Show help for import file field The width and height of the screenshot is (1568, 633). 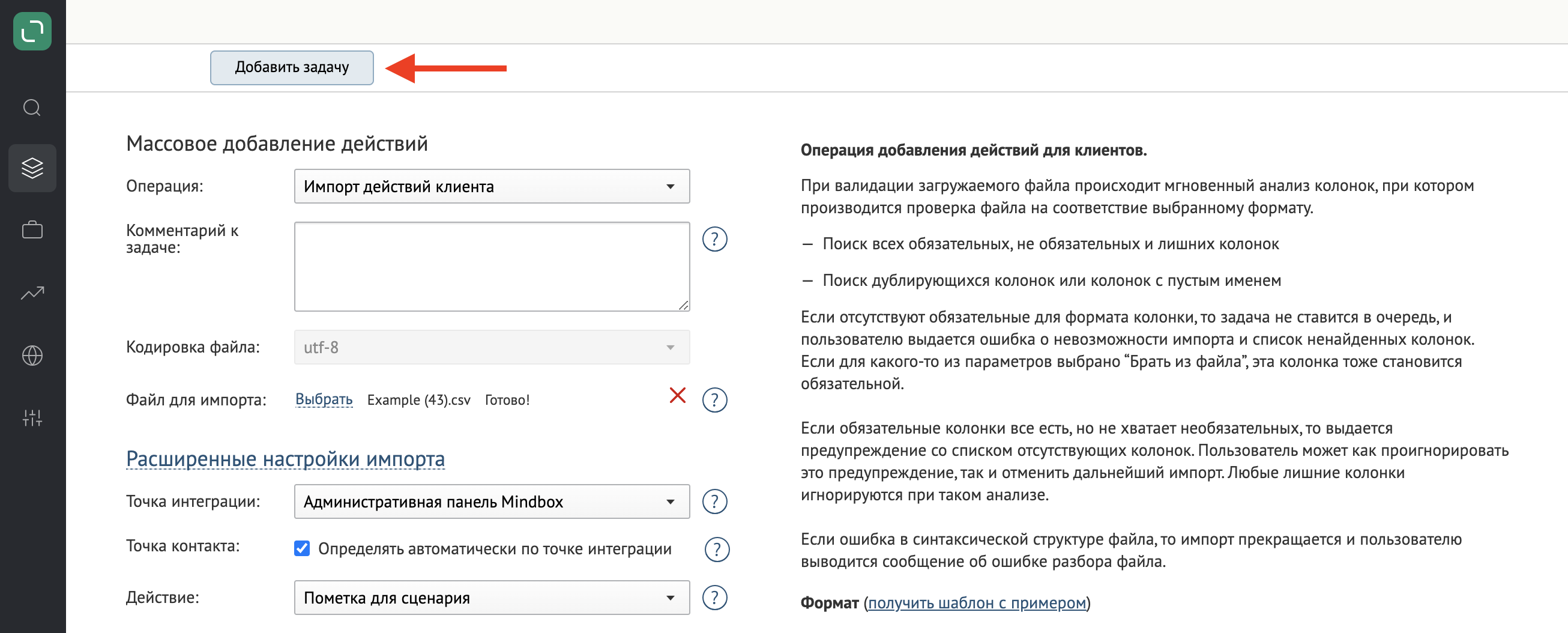(x=714, y=400)
